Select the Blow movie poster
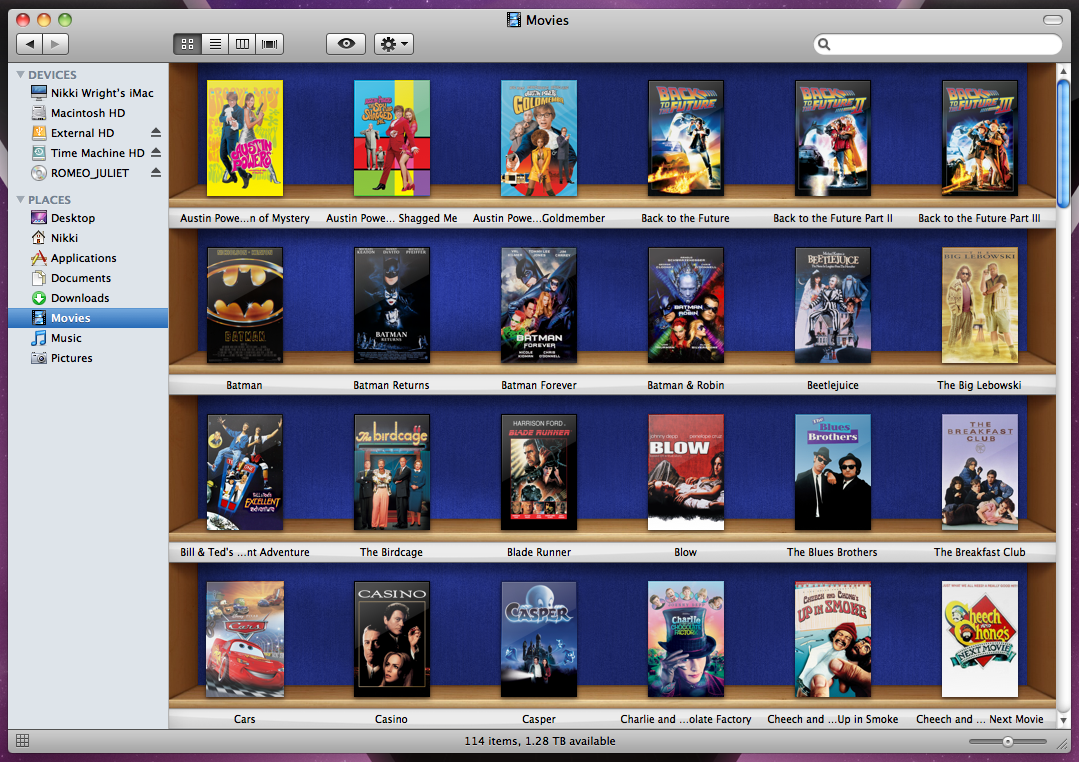Image resolution: width=1079 pixels, height=762 pixels. [x=685, y=472]
